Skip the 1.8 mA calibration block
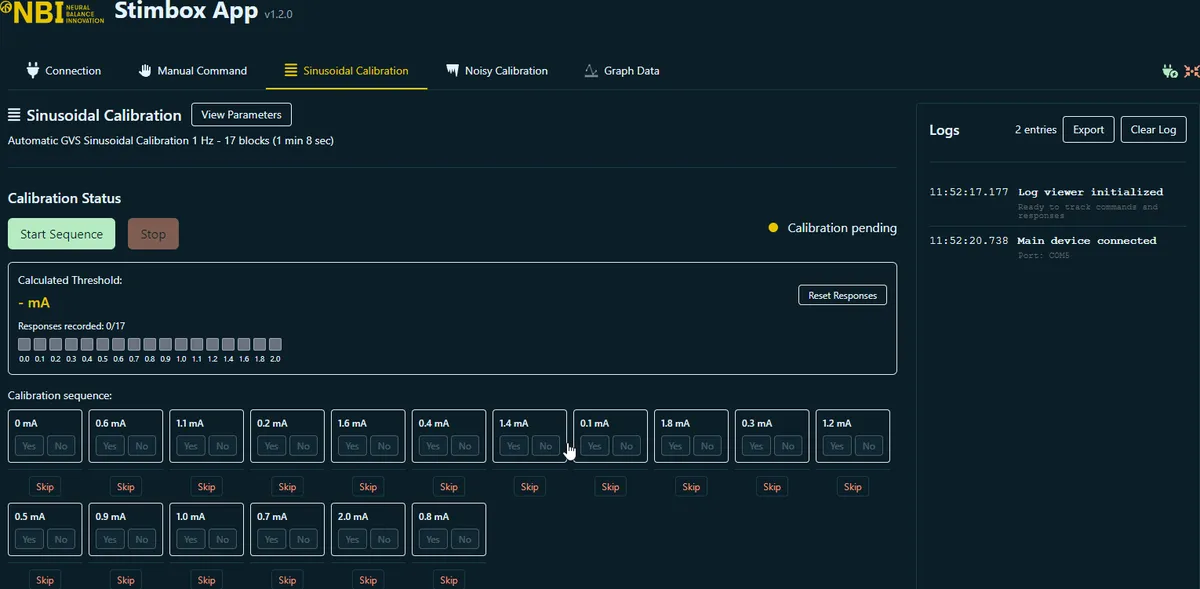 pyautogui.click(x=691, y=487)
